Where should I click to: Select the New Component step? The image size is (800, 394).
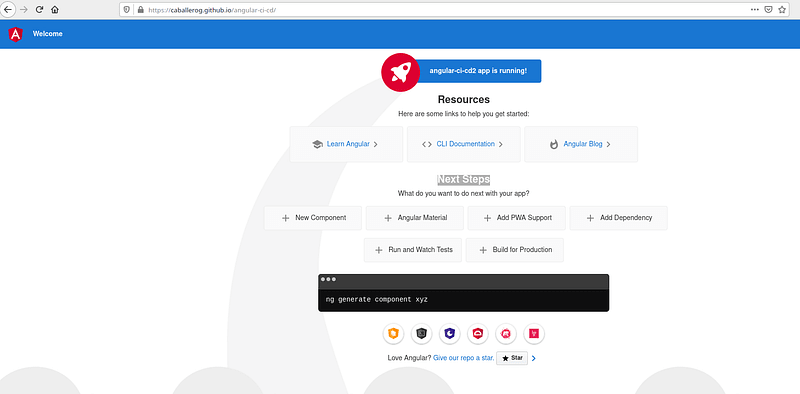(313, 218)
